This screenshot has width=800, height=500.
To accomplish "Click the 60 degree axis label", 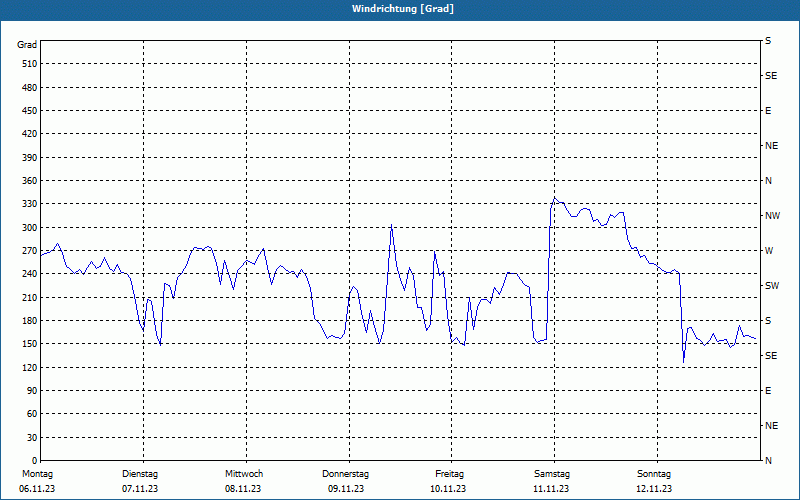I will [32, 413].
